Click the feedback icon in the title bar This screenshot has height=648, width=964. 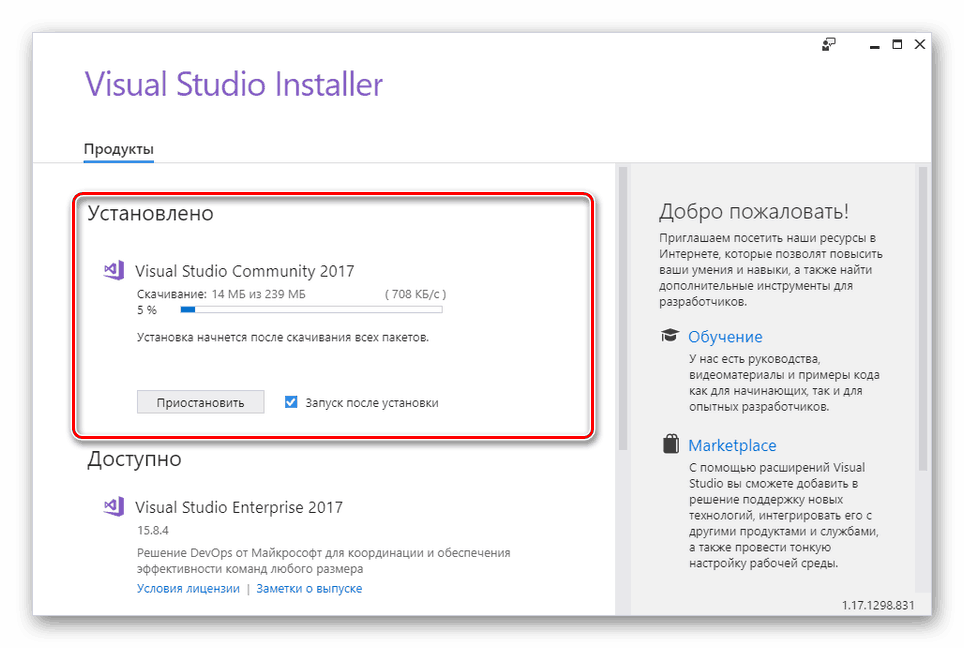coord(828,44)
